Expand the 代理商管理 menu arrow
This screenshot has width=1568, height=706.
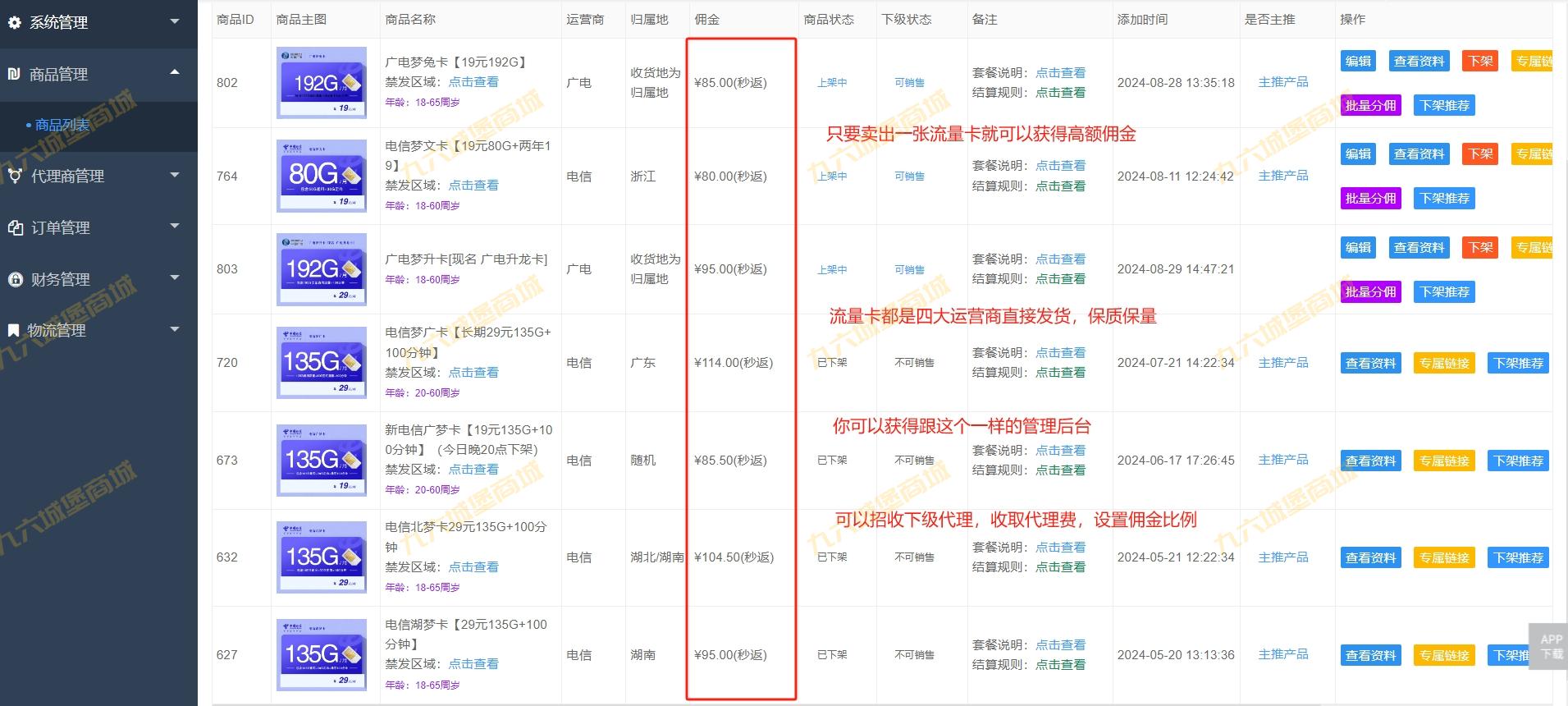coord(174,175)
